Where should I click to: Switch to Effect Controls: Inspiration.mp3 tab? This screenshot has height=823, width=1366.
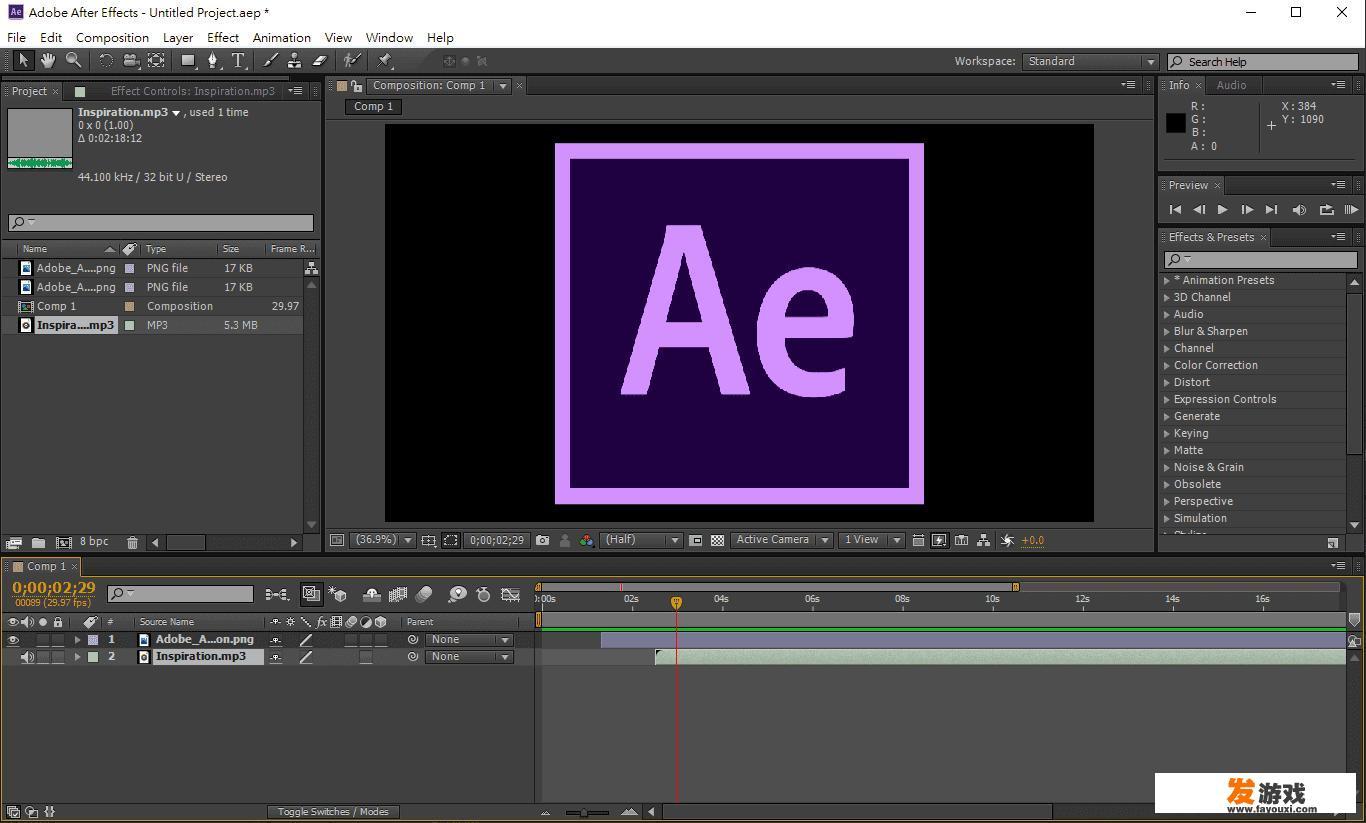tap(192, 91)
